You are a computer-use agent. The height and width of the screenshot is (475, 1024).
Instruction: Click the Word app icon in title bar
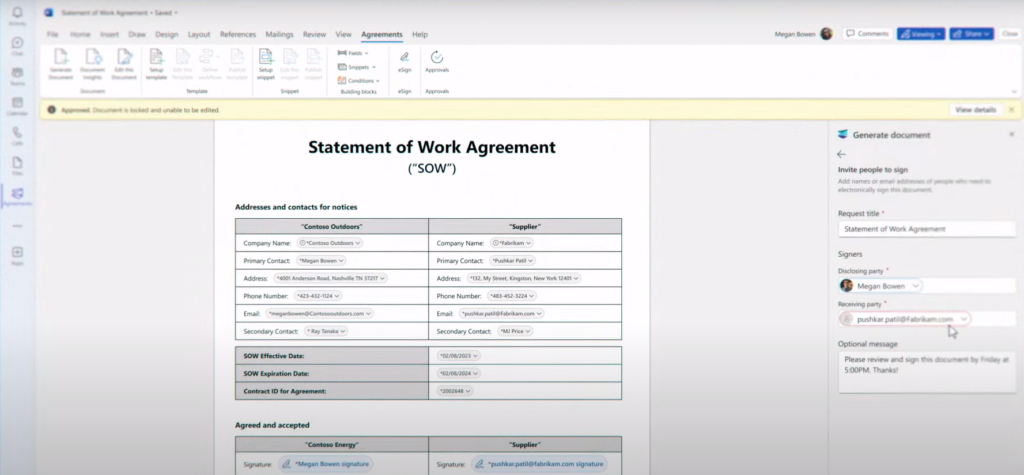click(x=48, y=12)
